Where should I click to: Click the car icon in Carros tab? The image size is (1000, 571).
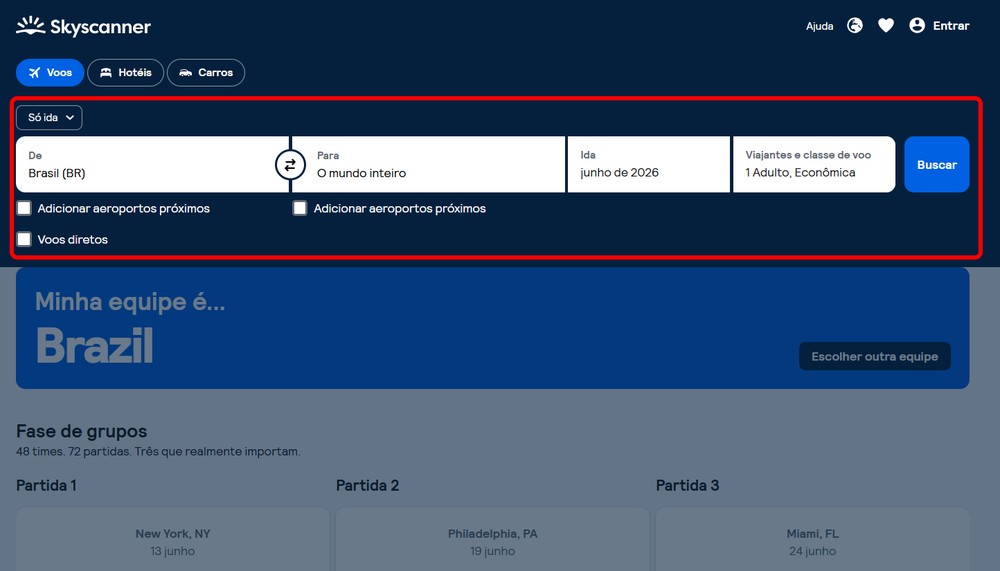coord(186,73)
